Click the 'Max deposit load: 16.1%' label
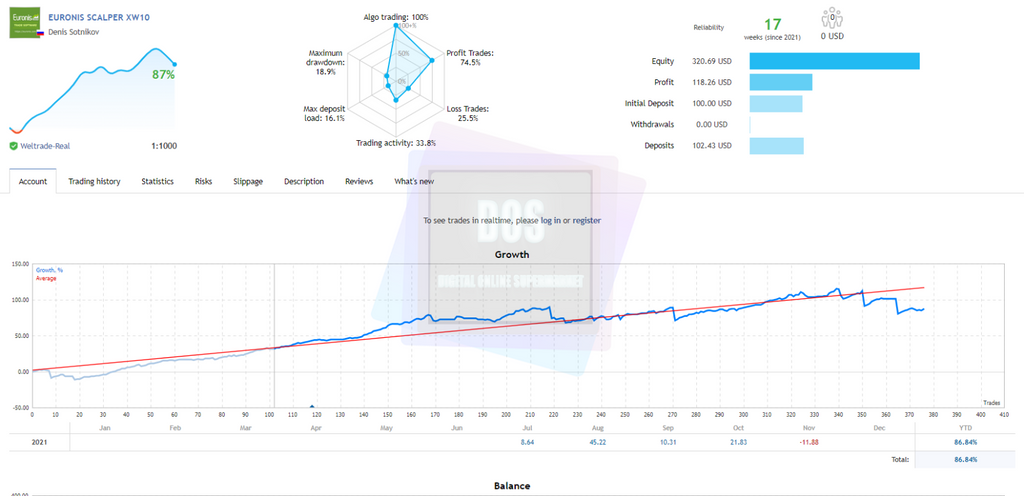Viewport: 1024px width, 496px height. (325, 114)
